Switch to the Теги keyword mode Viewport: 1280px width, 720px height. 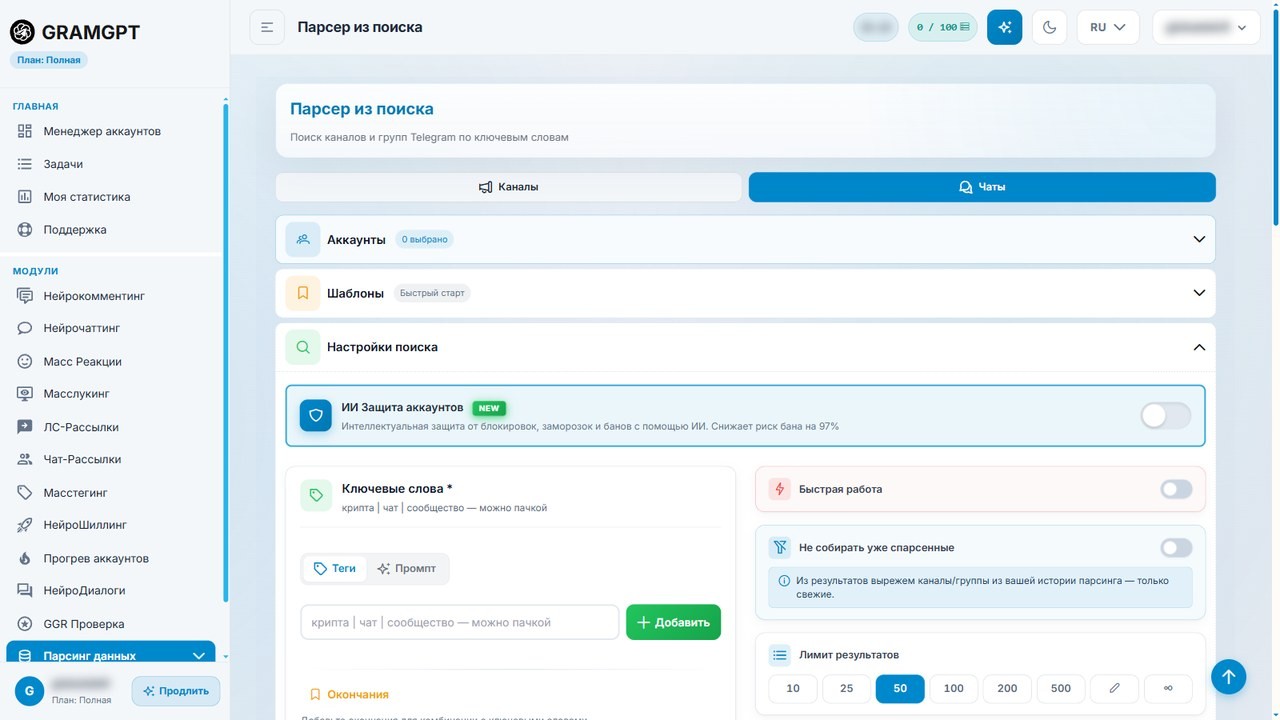pos(335,568)
